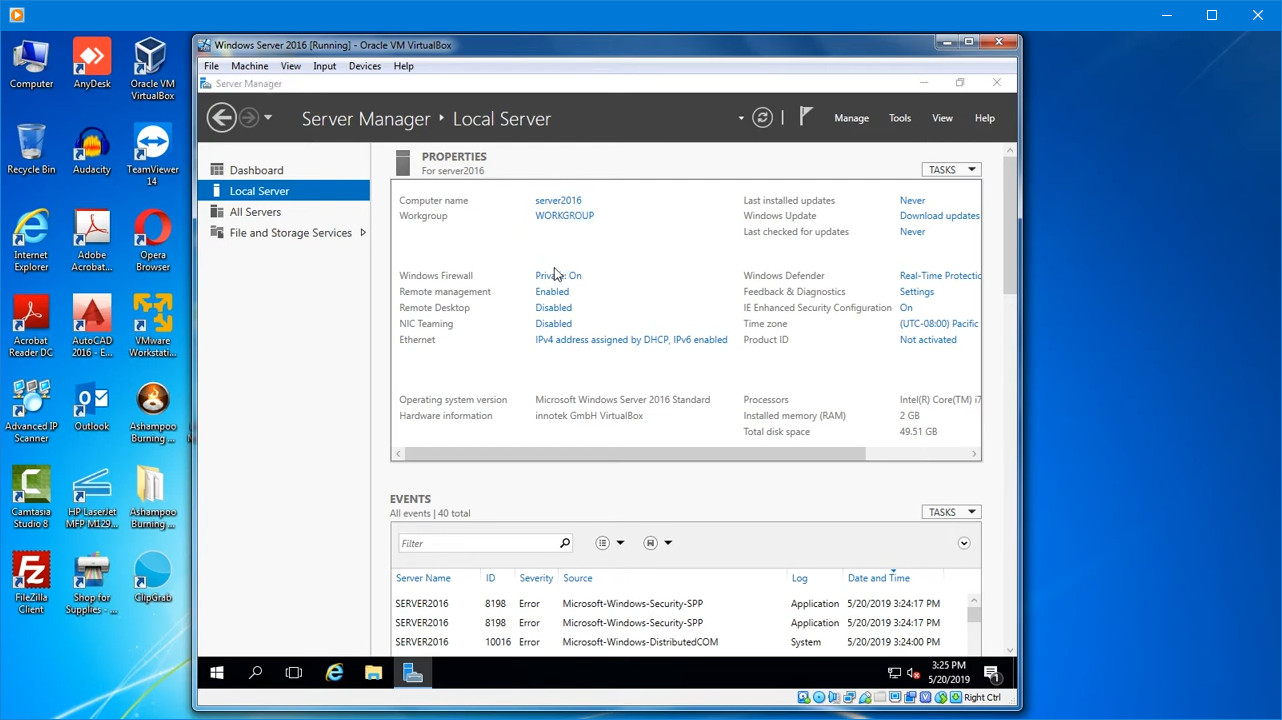Click the server2016 computer name link
1282x720 pixels.
pos(558,200)
